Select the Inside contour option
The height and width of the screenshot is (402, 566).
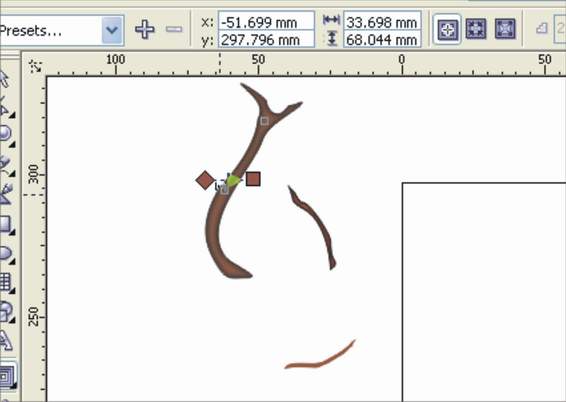tap(476, 29)
